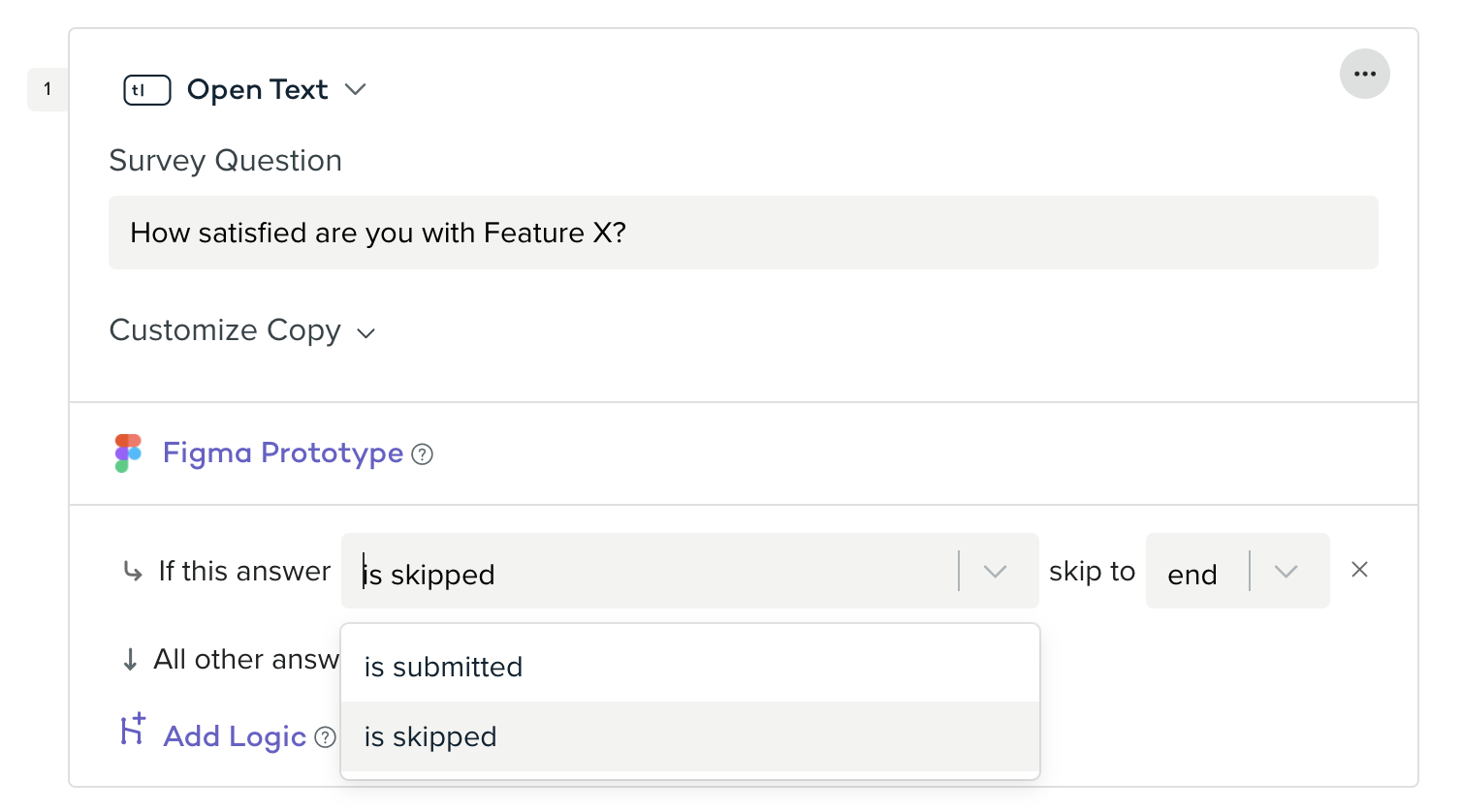Open the three-dots more options menu
This screenshot has width=1462, height=812.
click(x=1364, y=75)
